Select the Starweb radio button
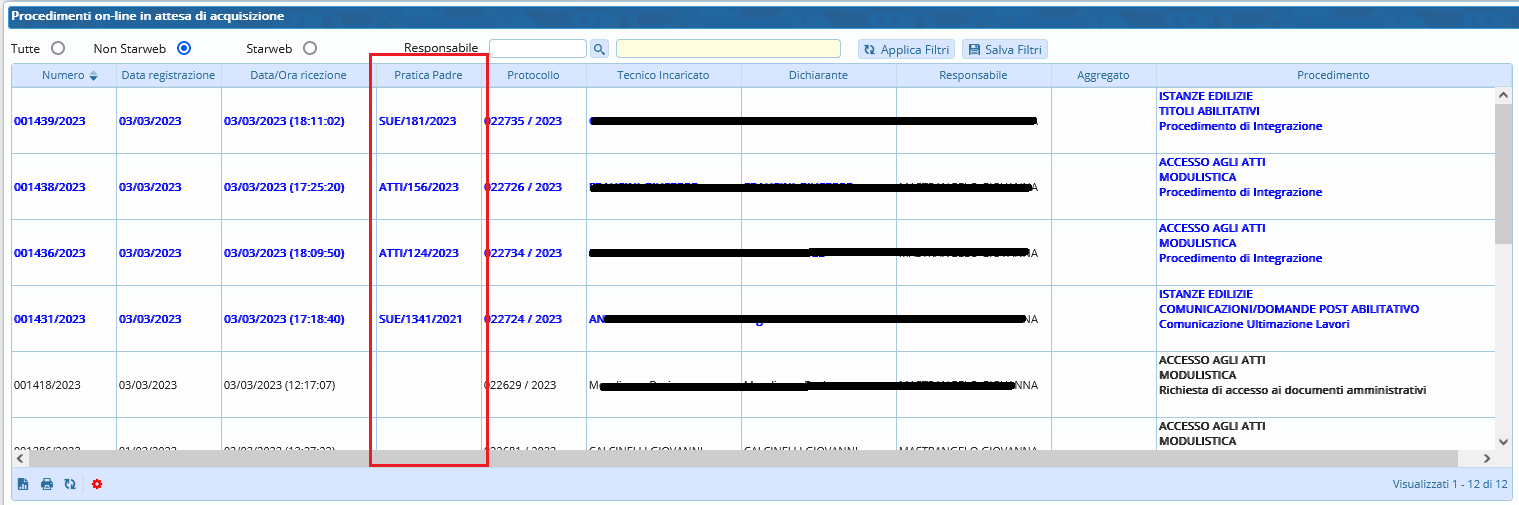This screenshot has width=1519, height=505. [310, 48]
